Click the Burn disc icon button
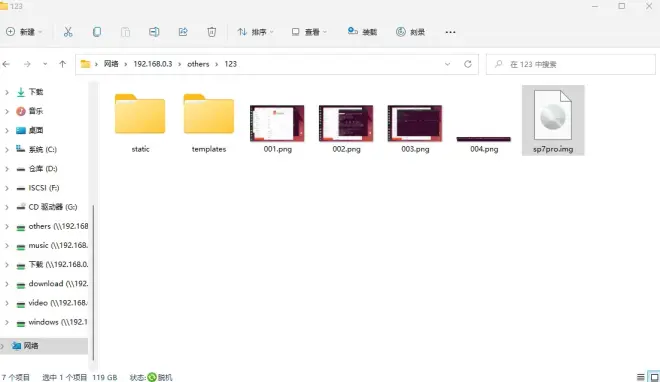This screenshot has height=382, width=660. [410, 32]
